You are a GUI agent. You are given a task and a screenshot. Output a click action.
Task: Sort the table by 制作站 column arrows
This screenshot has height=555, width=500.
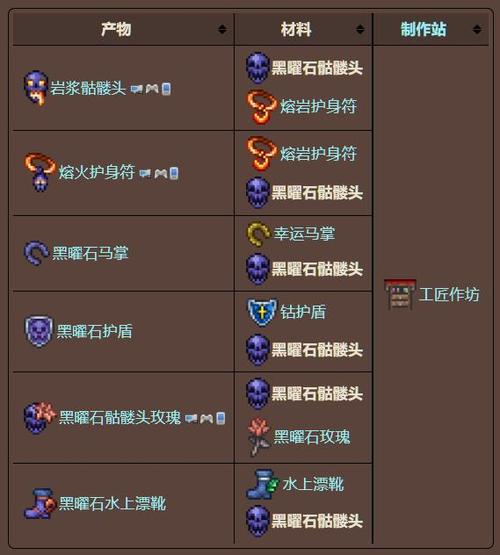(477, 29)
